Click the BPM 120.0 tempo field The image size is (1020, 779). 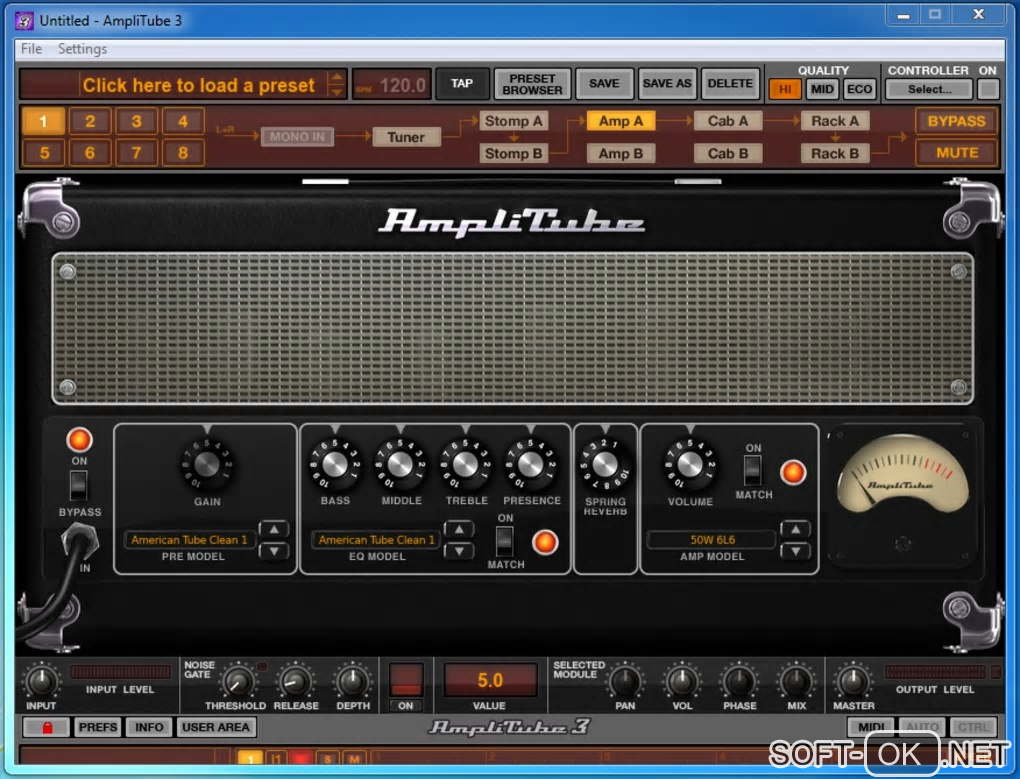[x=392, y=85]
